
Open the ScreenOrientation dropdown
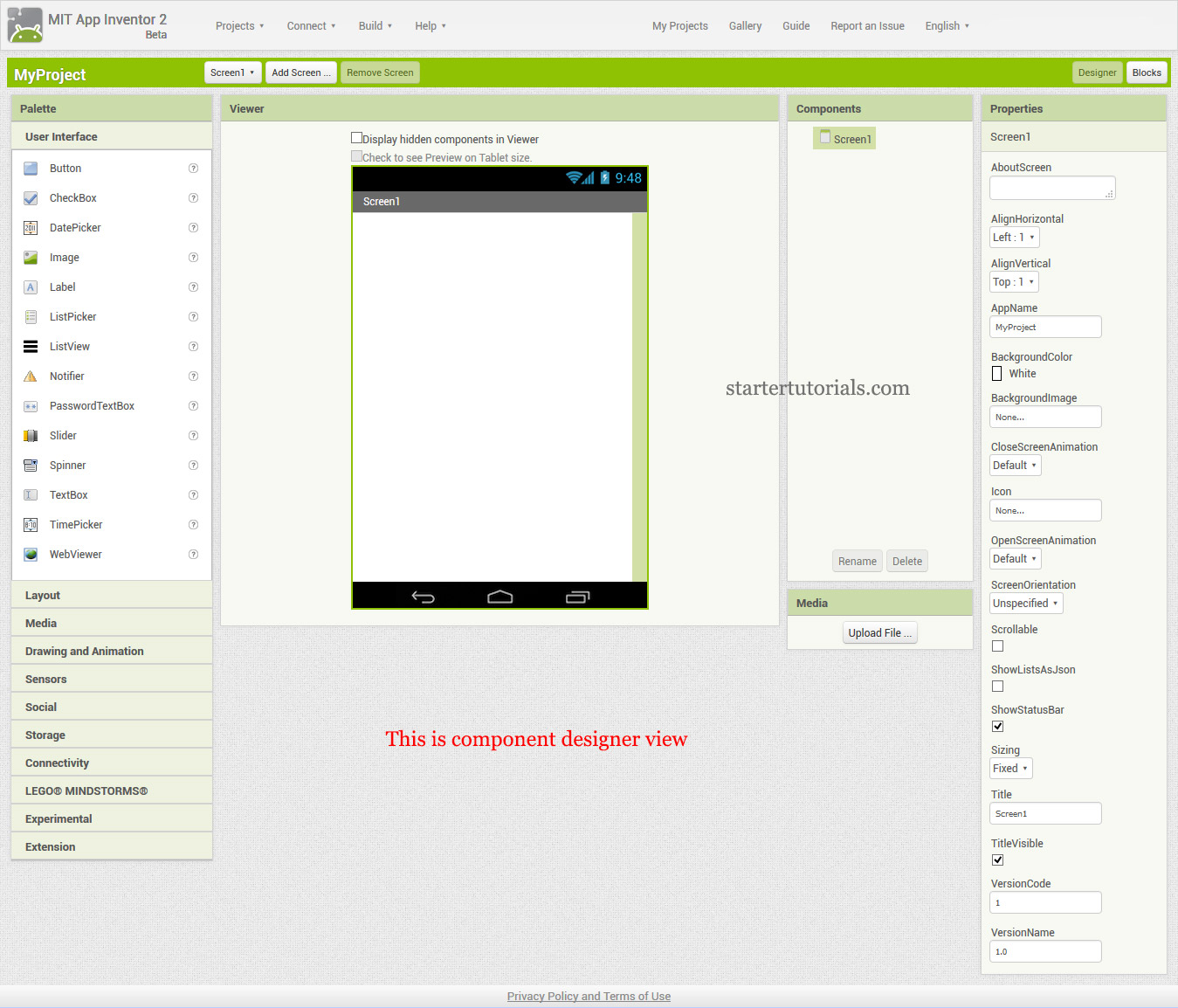coord(1025,603)
